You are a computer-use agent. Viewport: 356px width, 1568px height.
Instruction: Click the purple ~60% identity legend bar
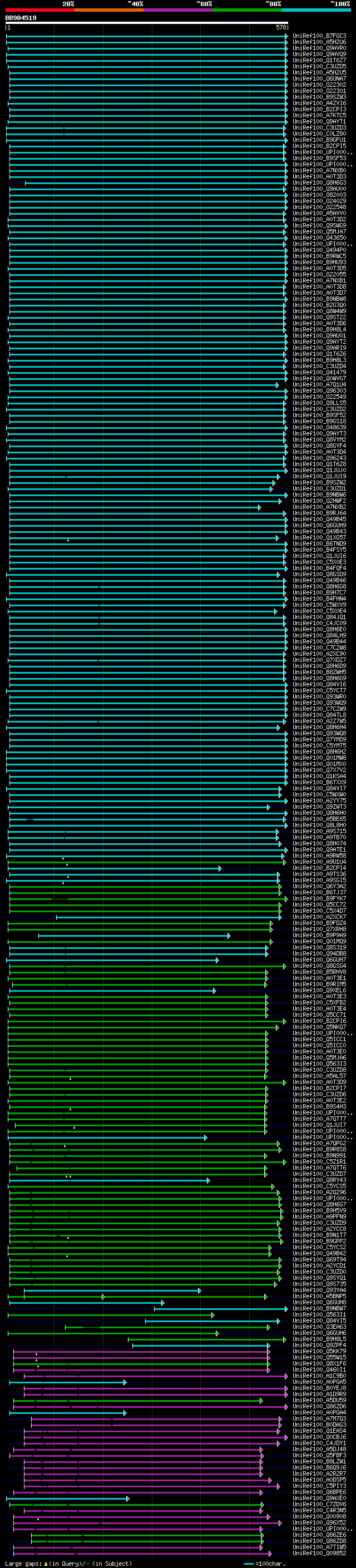(177, 10)
